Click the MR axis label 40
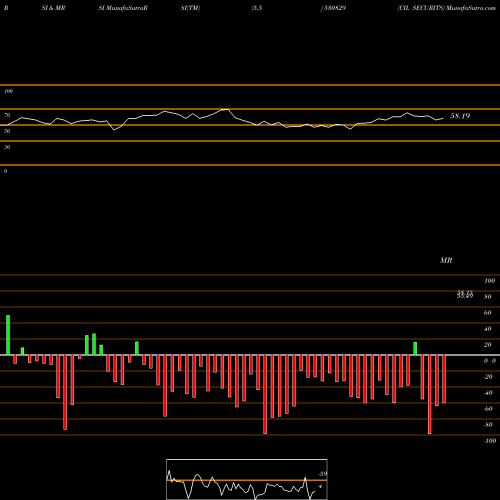The width and height of the screenshot is (500, 500). pyautogui.click(x=488, y=329)
